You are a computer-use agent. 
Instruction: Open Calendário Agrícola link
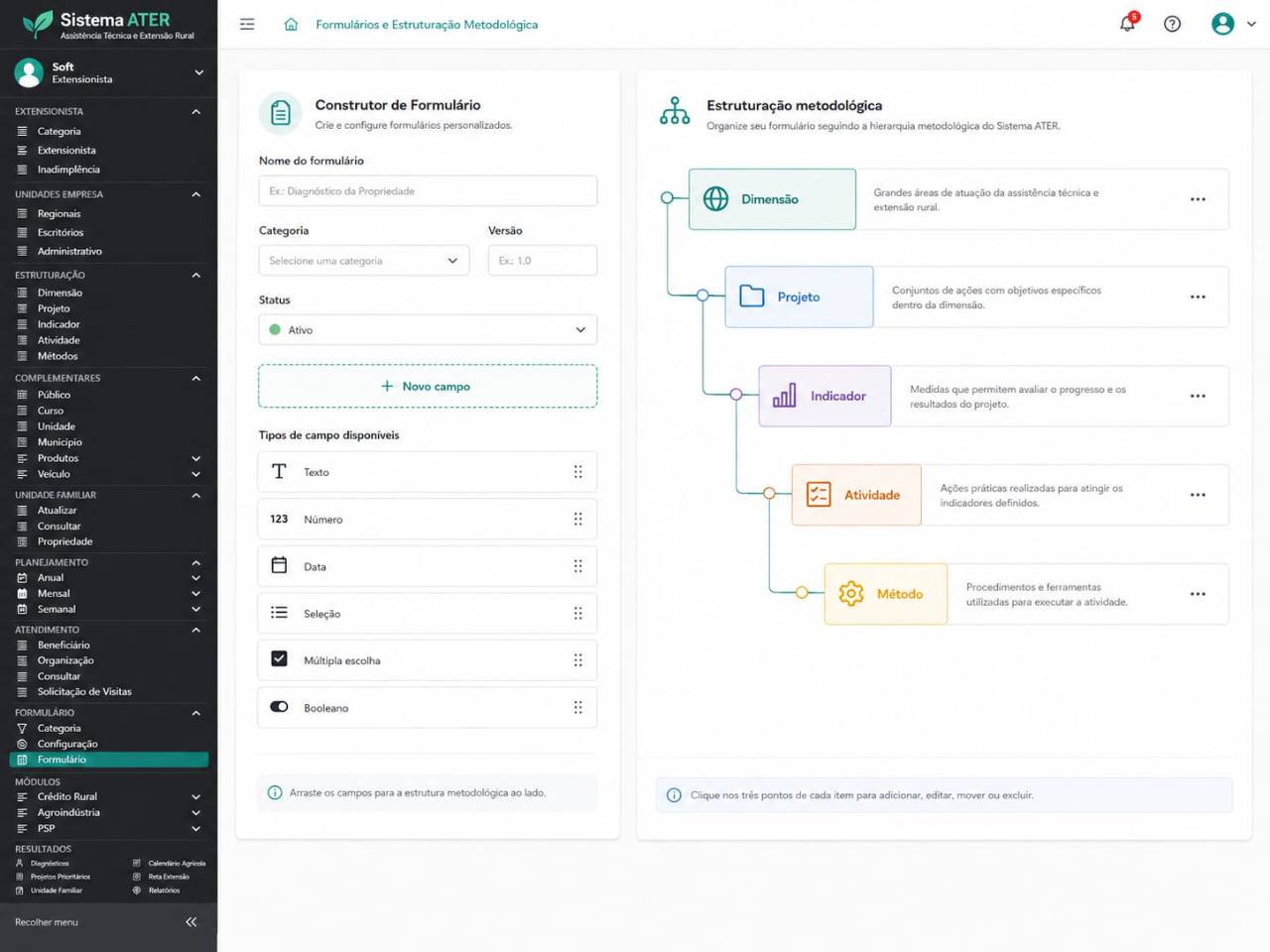pos(177,864)
